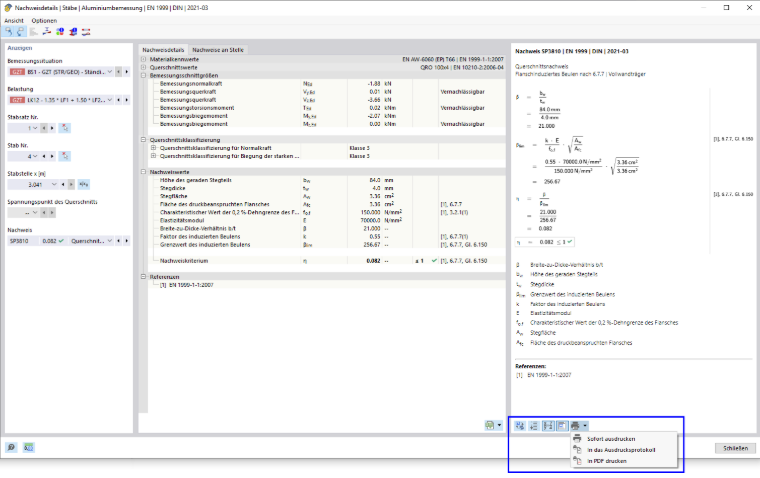Click the beam with blue load arrow toolbar icon

tap(47, 32)
